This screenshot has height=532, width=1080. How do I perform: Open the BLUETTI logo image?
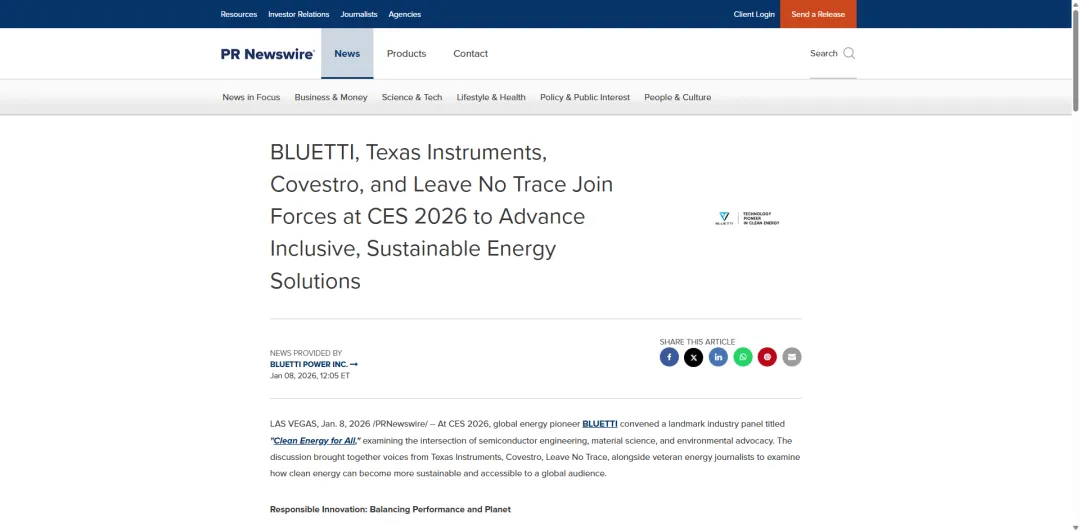tap(747, 218)
